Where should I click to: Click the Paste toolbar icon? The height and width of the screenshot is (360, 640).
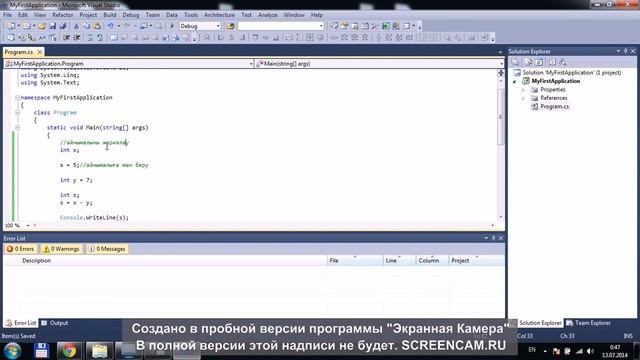[x=97, y=26]
